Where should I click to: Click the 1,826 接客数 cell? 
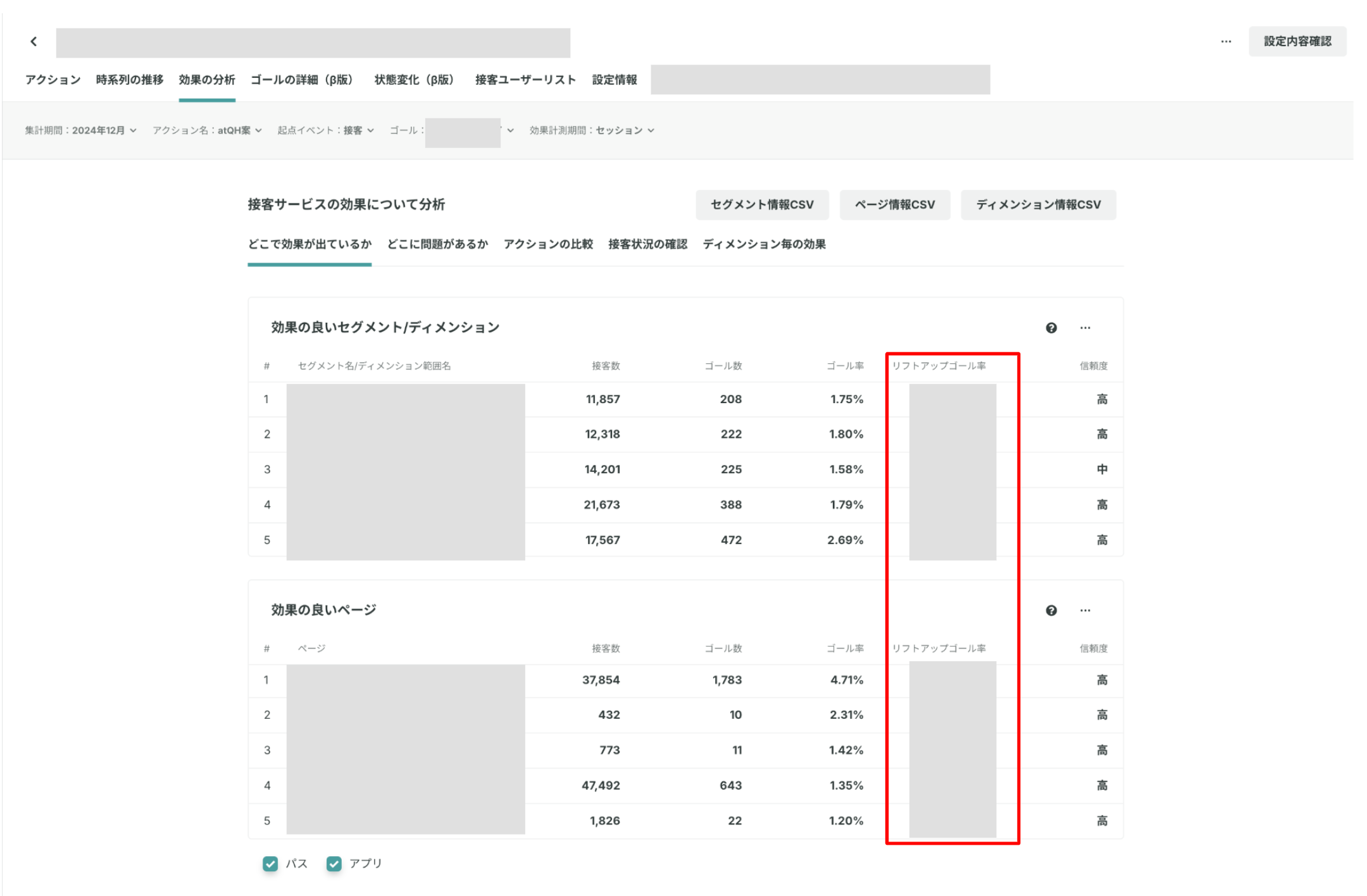click(x=604, y=821)
